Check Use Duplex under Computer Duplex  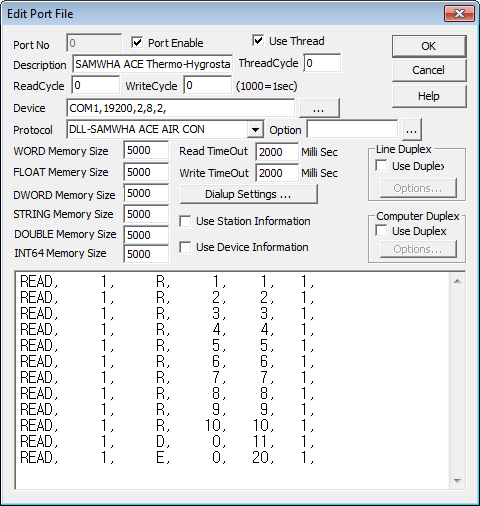click(x=381, y=231)
